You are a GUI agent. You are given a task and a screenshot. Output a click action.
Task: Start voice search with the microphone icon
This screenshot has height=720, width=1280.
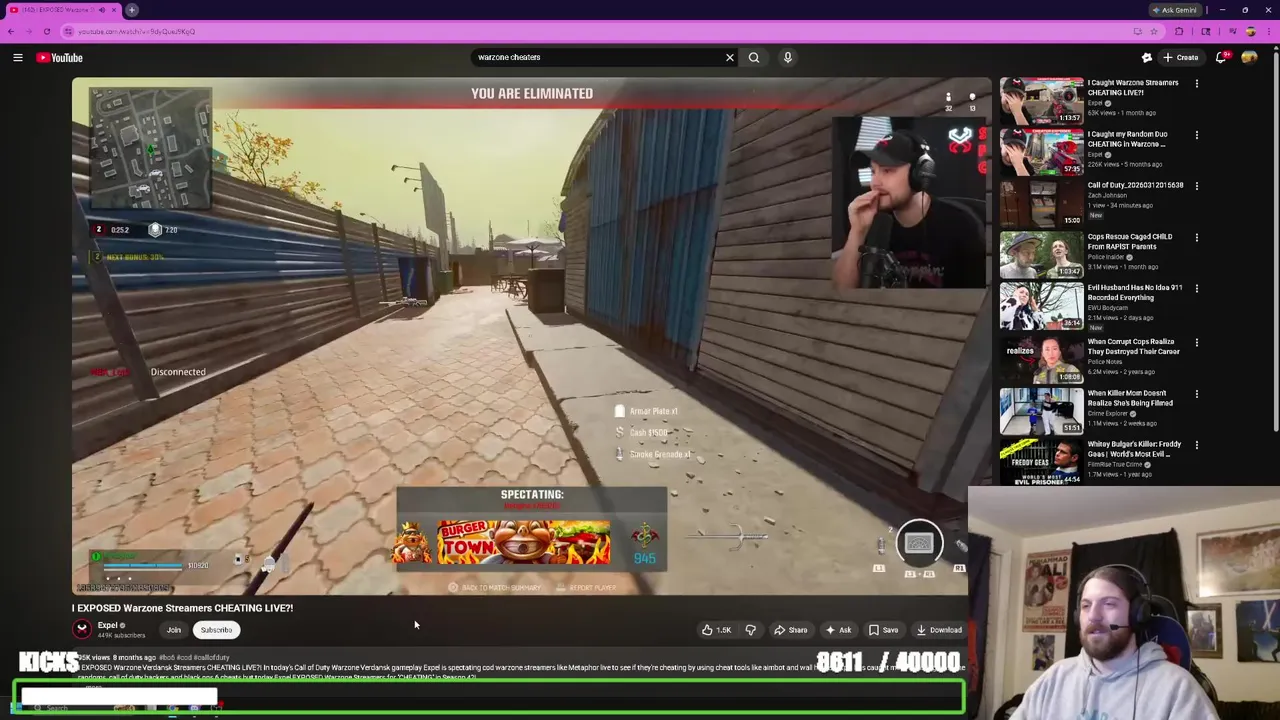coord(788,58)
